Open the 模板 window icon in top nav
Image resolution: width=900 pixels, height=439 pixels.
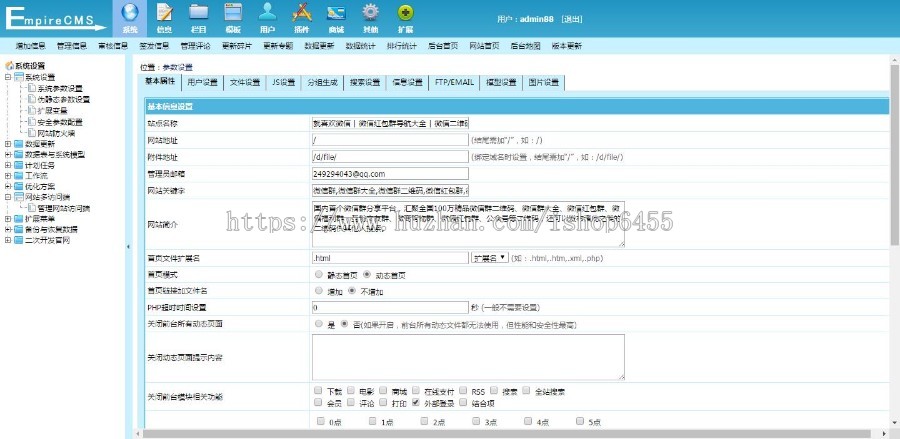click(233, 13)
